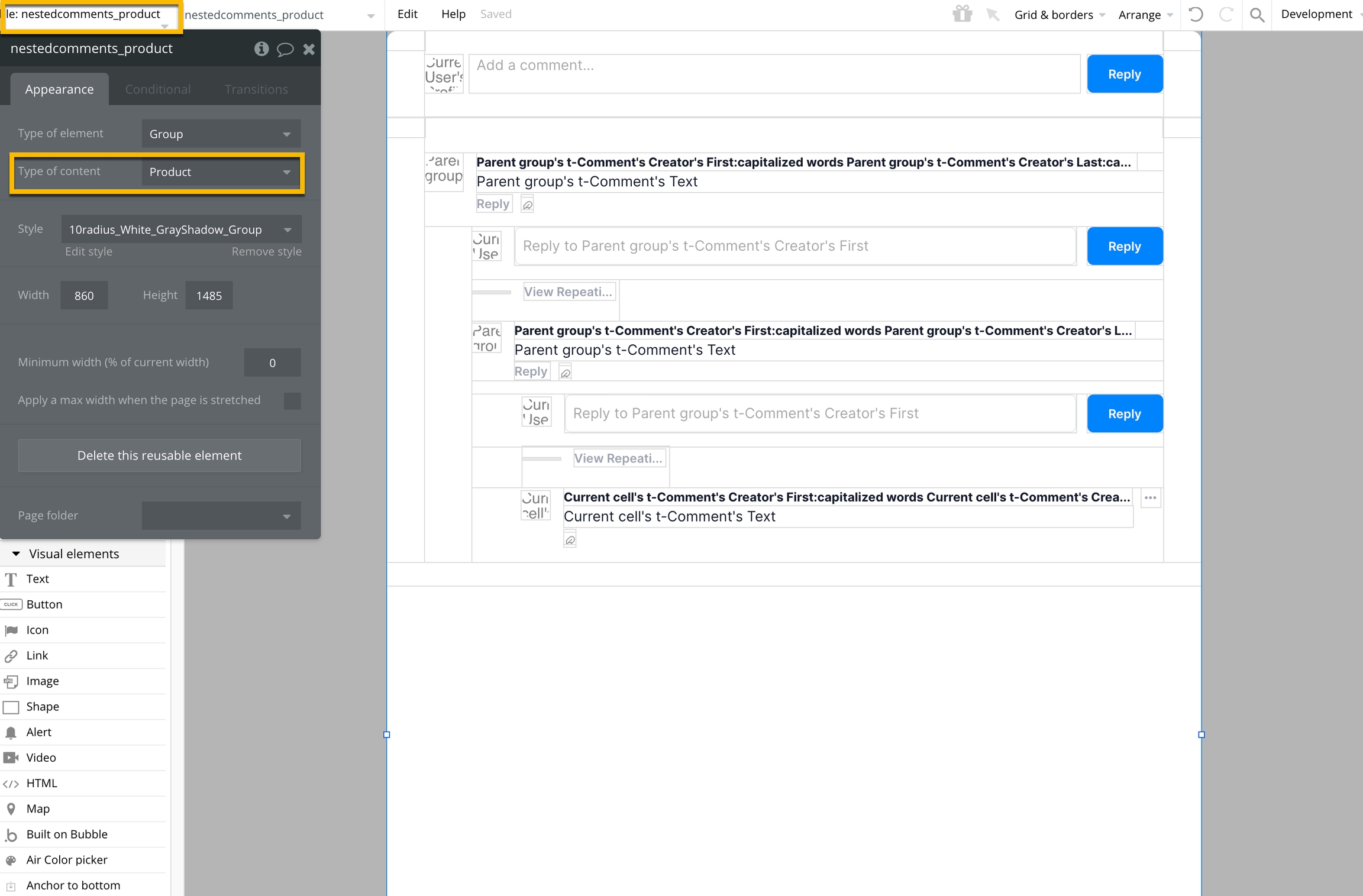Select the Alert element icon
Viewport: 1363px width, 896px height.
tap(11, 732)
